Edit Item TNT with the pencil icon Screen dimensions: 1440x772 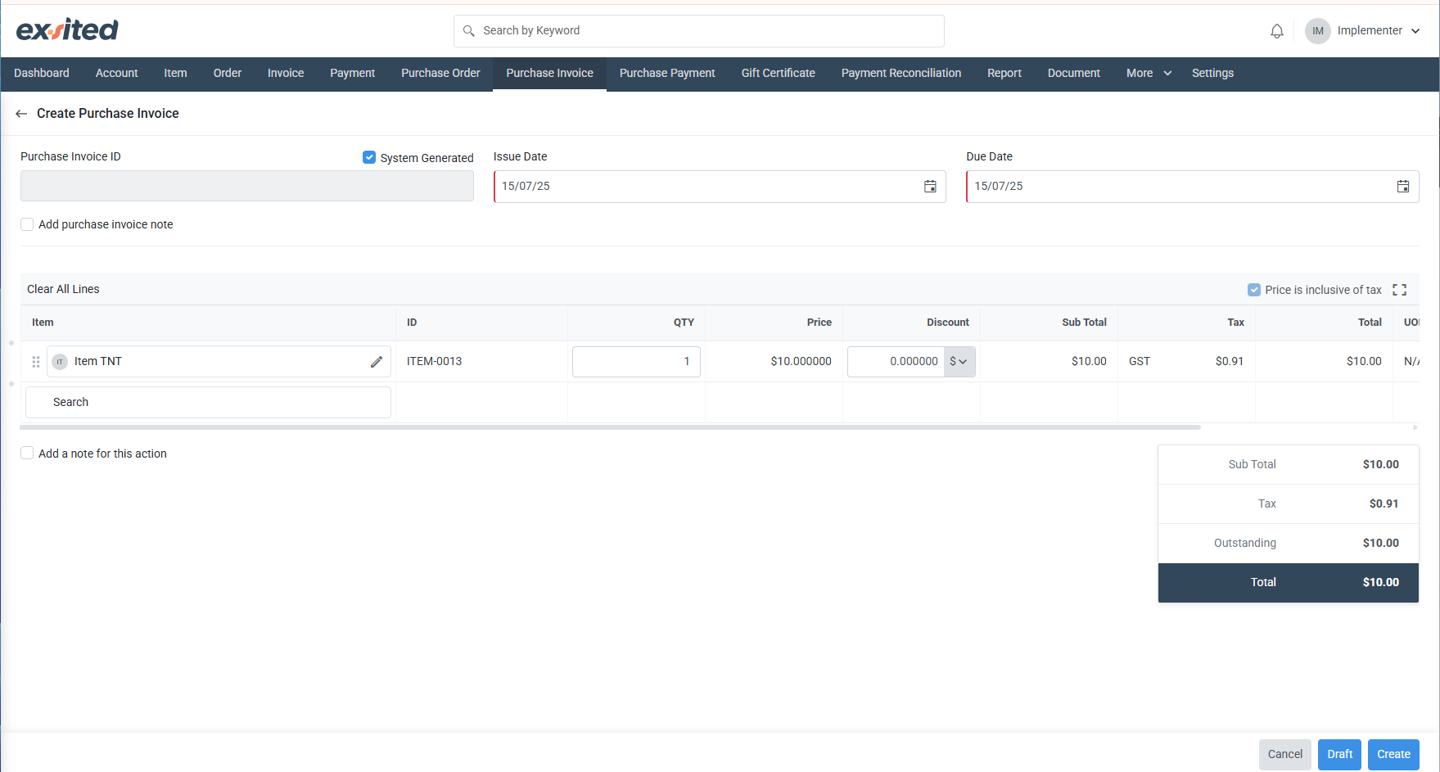coord(376,362)
